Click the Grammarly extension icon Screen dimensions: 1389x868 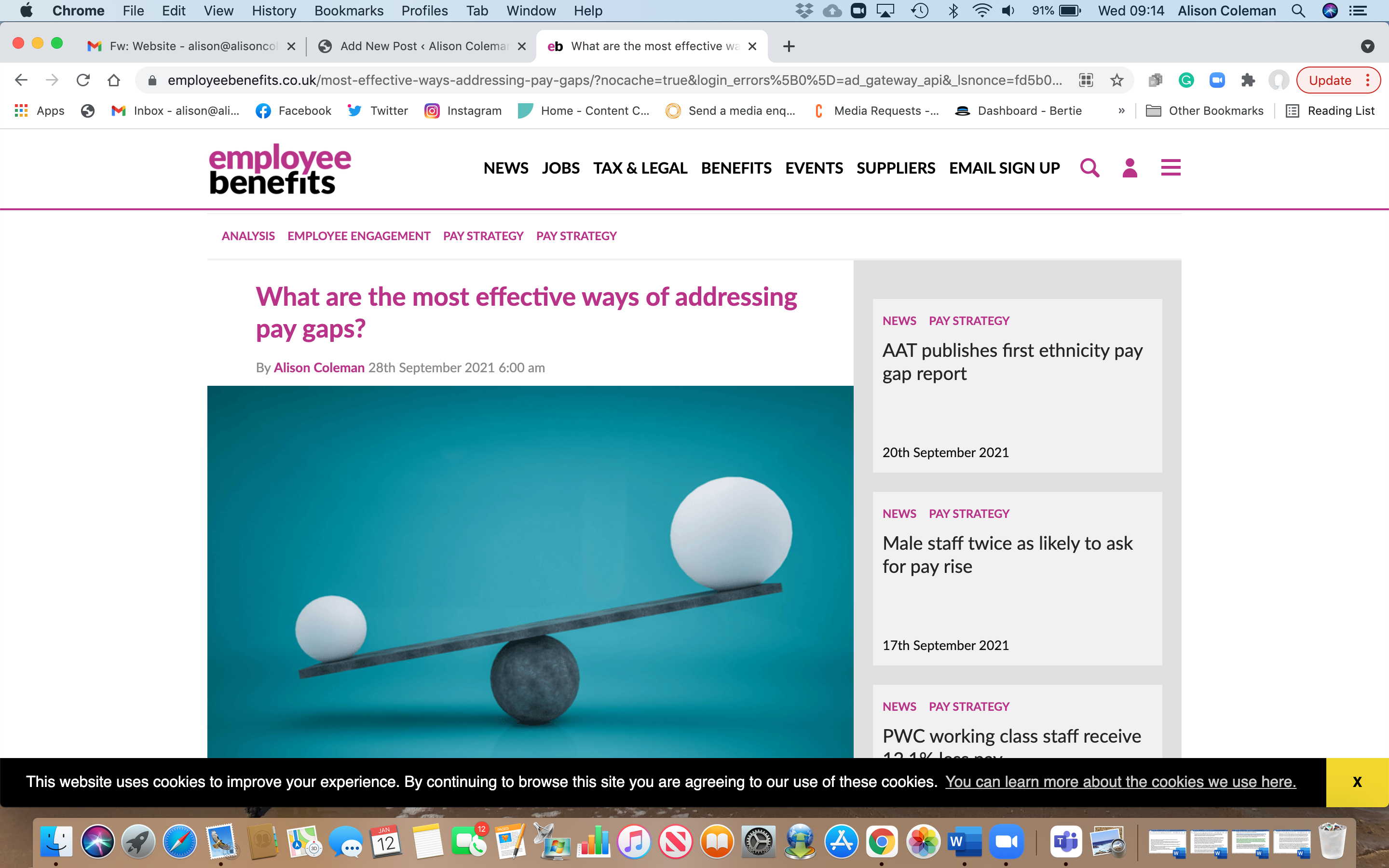(1186, 81)
